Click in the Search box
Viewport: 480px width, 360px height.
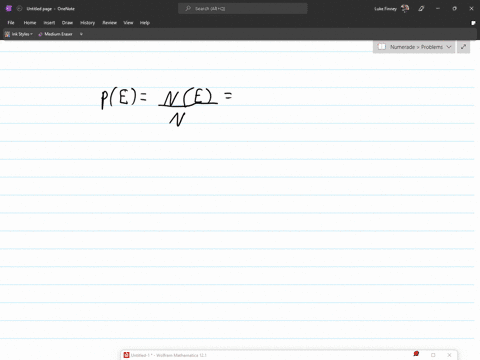click(x=243, y=9)
